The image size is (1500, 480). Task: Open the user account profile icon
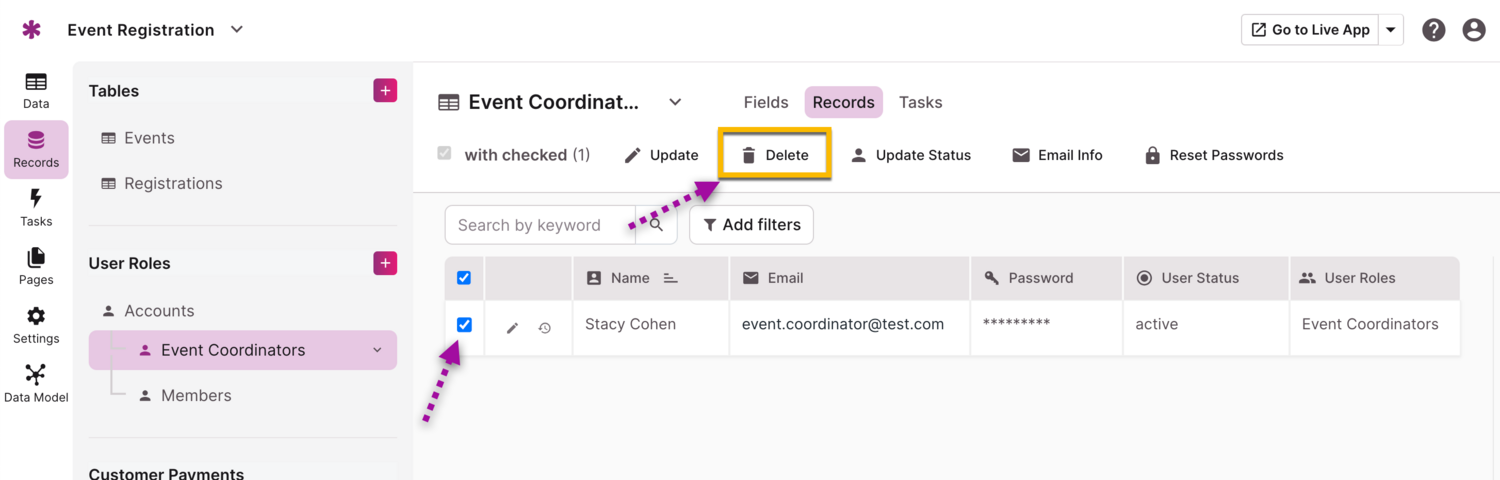[x=1474, y=30]
